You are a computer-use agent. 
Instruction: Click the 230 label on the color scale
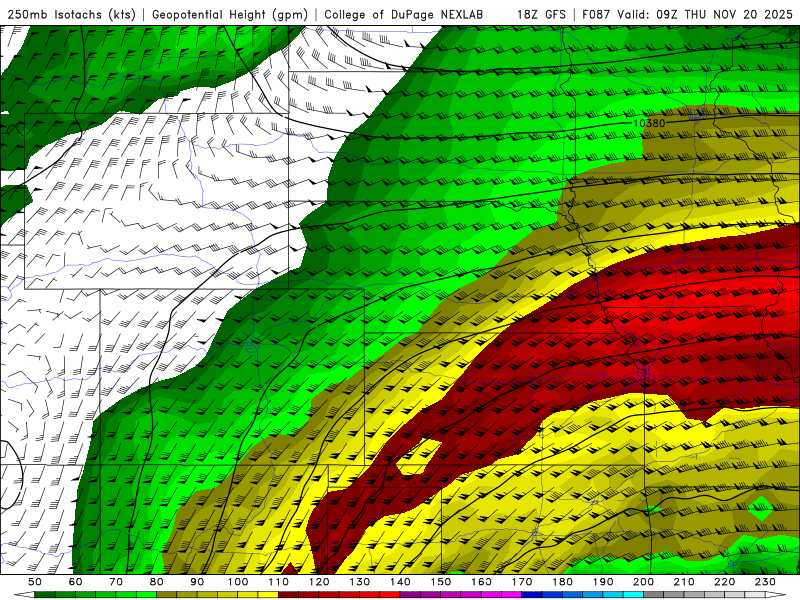[x=766, y=582]
